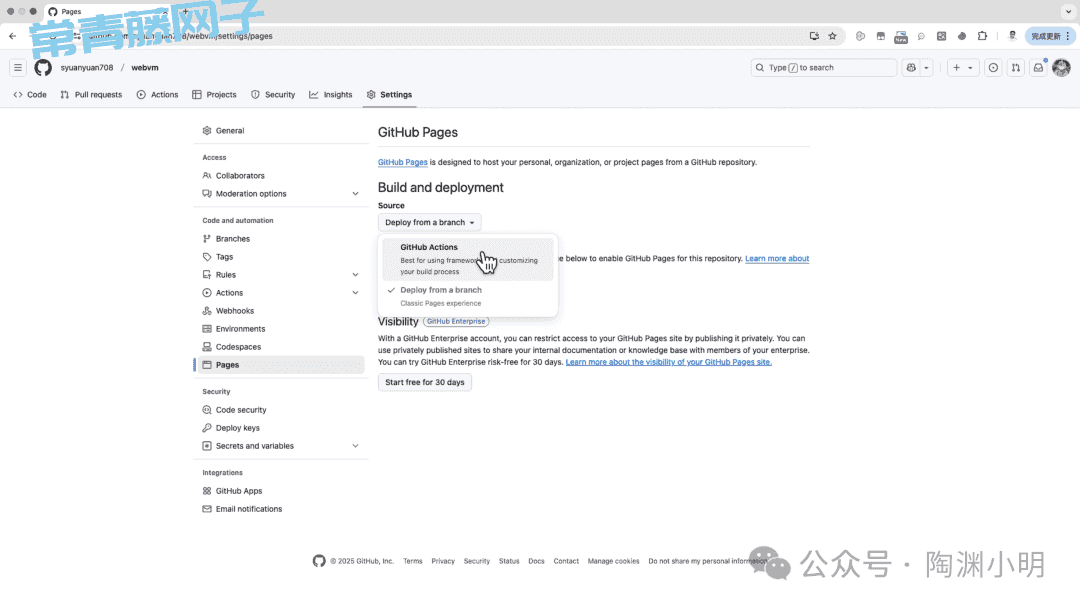The image size is (1080, 608).
Task: Follow the 'Learn more about' link
Action: (777, 259)
